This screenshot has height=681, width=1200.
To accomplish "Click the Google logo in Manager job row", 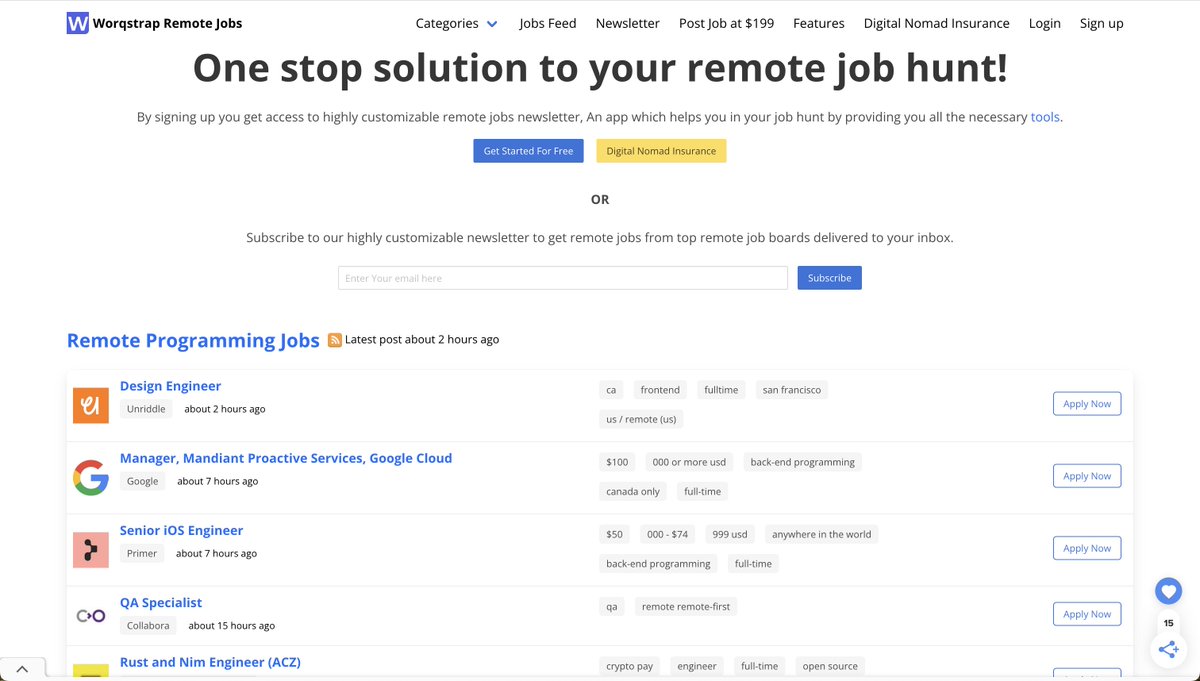I will coord(91,477).
